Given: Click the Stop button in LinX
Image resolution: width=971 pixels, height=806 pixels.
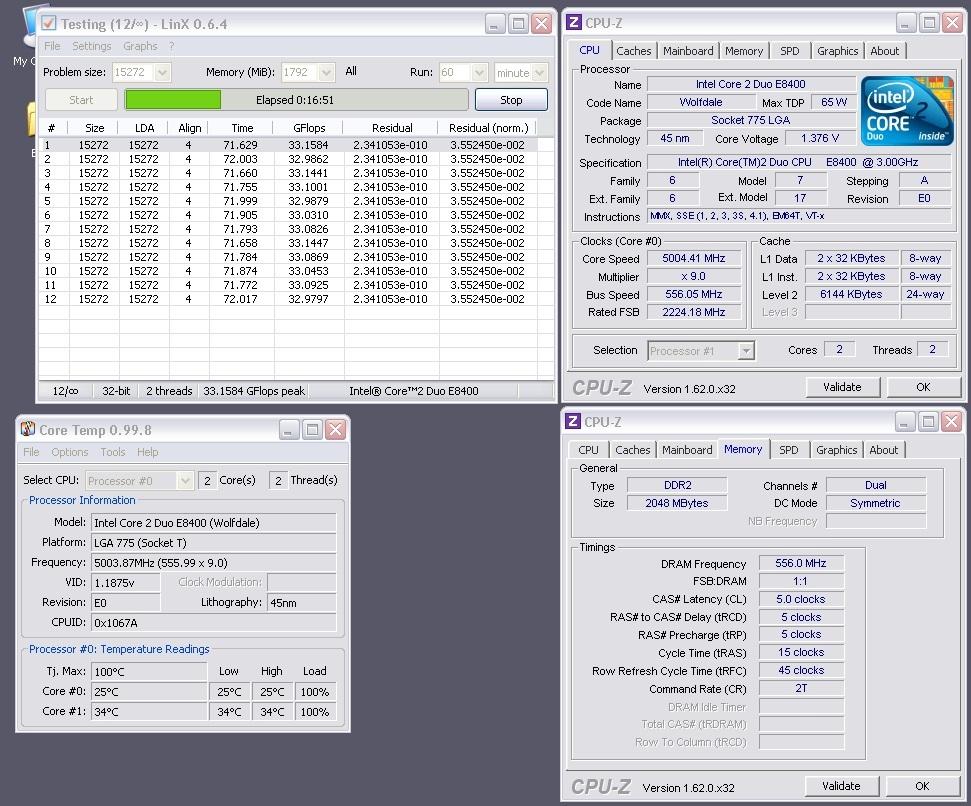Looking at the screenshot, I should click(x=511, y=100).
